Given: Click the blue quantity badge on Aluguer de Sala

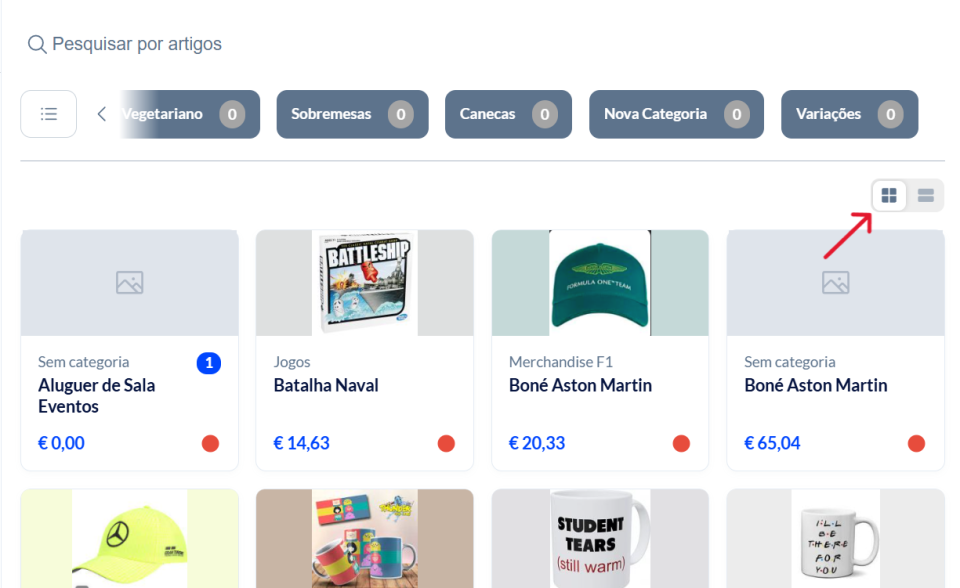Looking at the screenshot, I should pyautogui.click(x=209, y=363).
